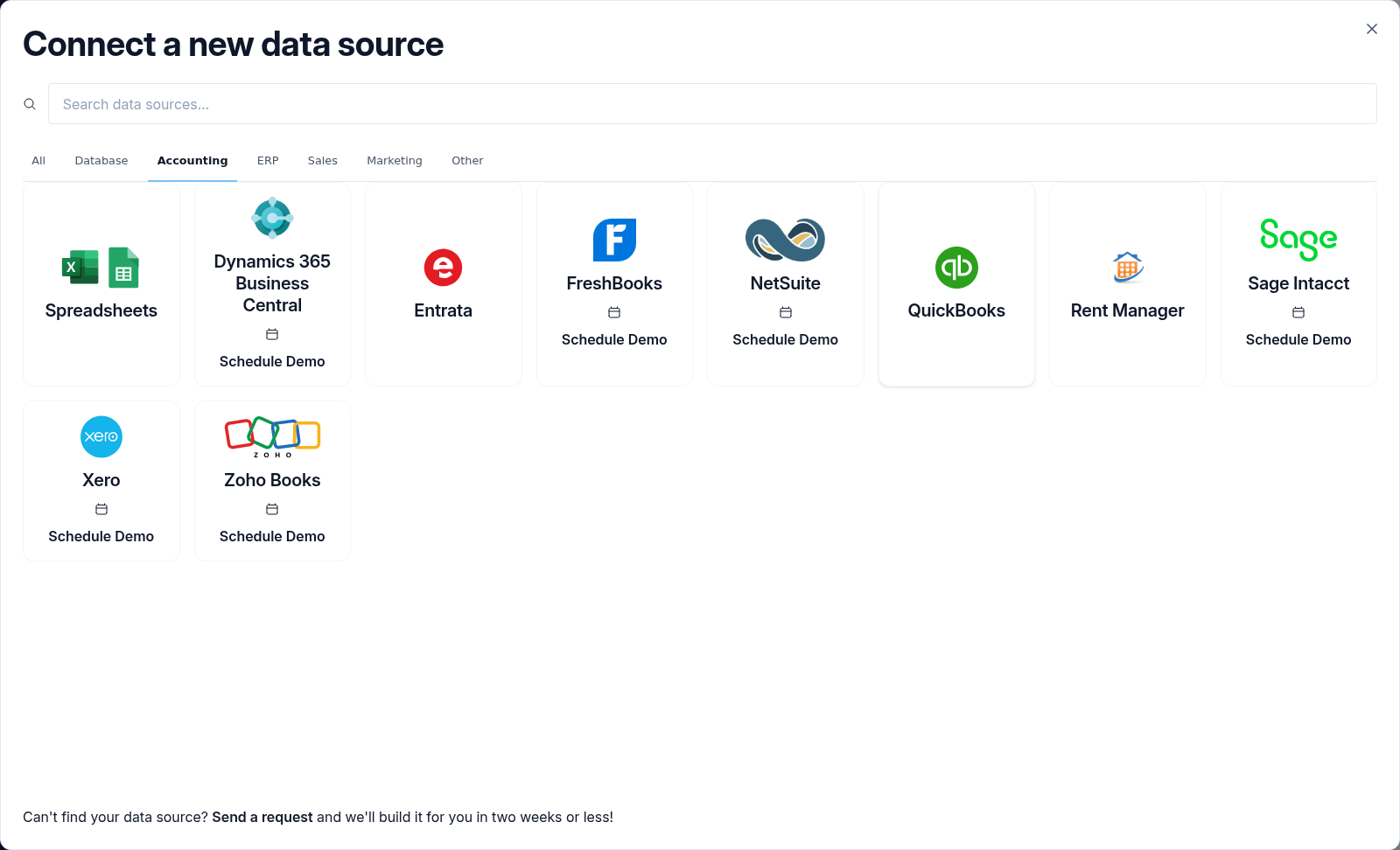Open the Sales tab
The image size is (1400, 850).
click(x=323, y=161)
